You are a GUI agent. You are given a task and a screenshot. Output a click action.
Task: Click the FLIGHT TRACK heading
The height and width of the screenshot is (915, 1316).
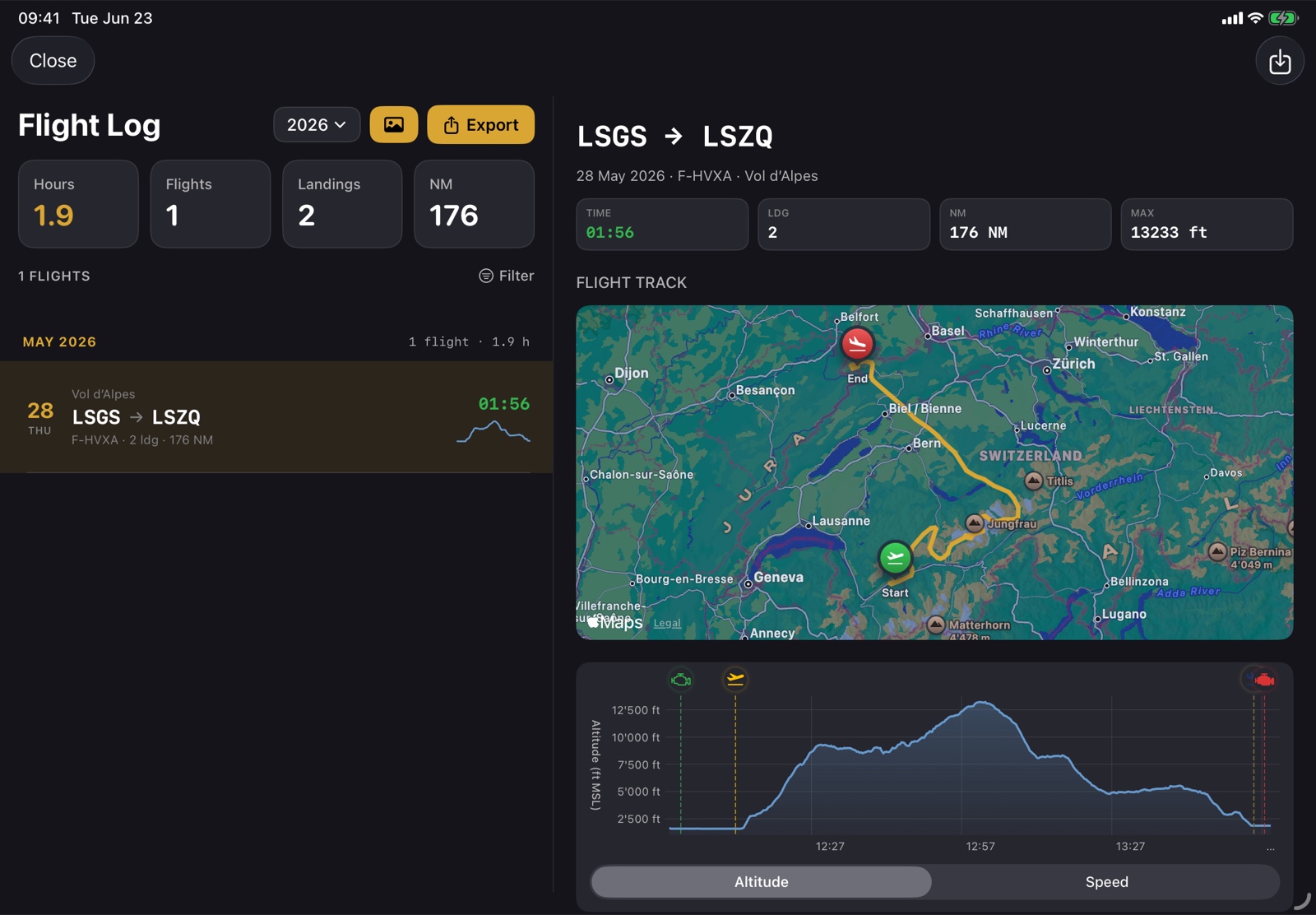click(632, 283)
